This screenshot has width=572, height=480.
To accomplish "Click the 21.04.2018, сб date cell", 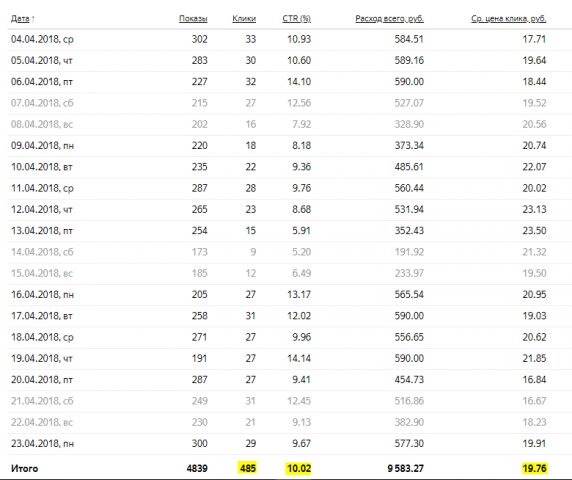I will [x=42, y=401].
